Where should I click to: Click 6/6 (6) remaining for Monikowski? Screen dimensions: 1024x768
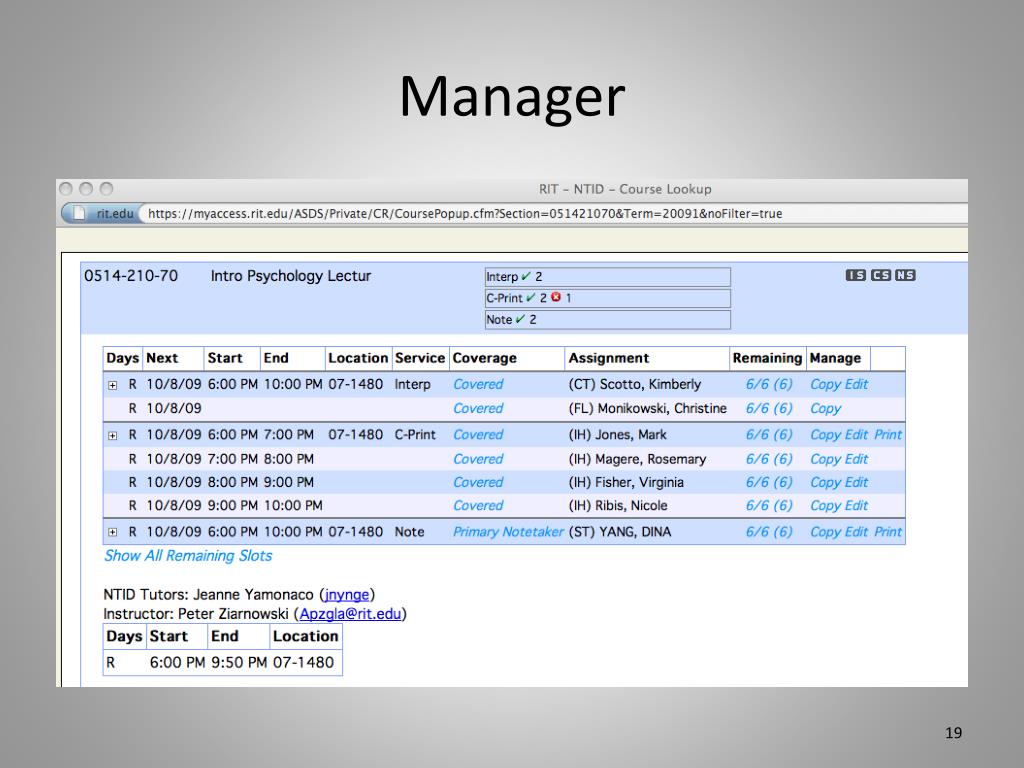(769, 408)
